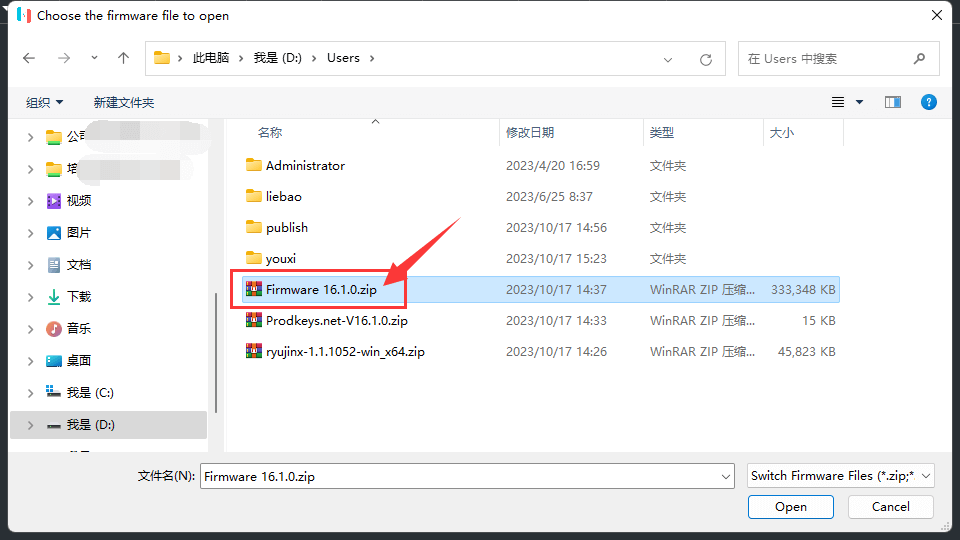Click 此电脑 in the address path
The image size is (960, 540).
211,58
